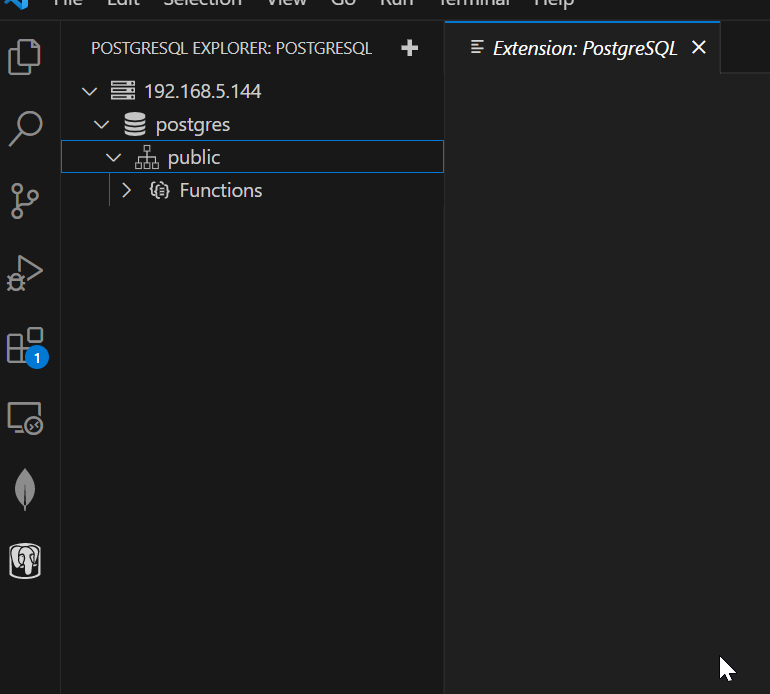
Task: Open the Explorer files view
Action: tap(24, 57)
